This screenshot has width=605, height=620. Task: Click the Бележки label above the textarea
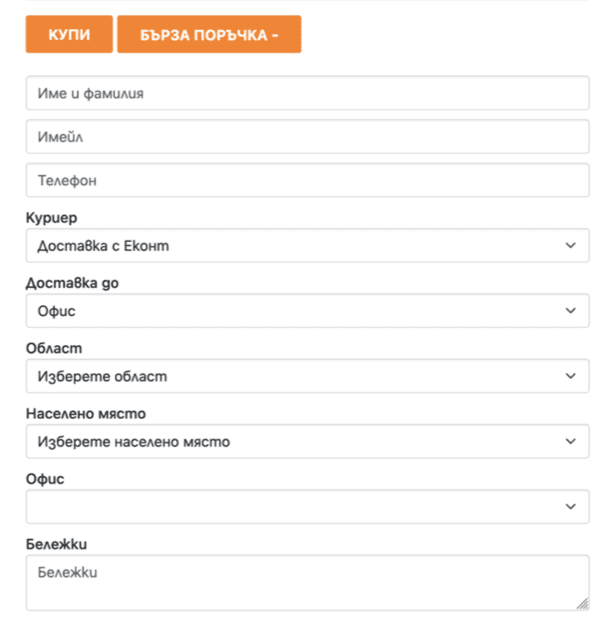(x=59, y=544)
